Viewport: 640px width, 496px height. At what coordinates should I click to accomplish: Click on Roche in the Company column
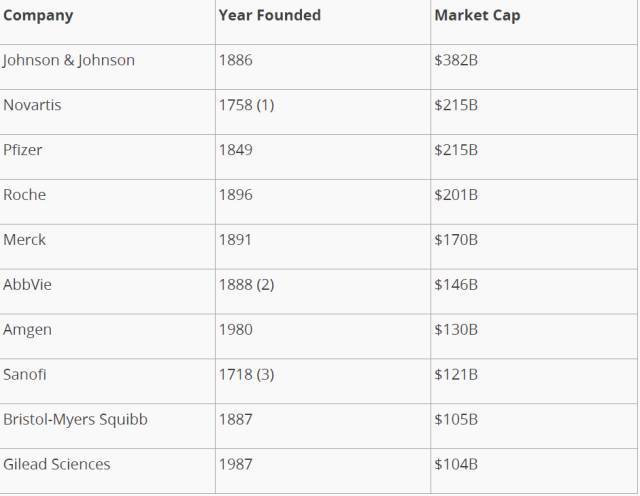click(x=24, y=195)
